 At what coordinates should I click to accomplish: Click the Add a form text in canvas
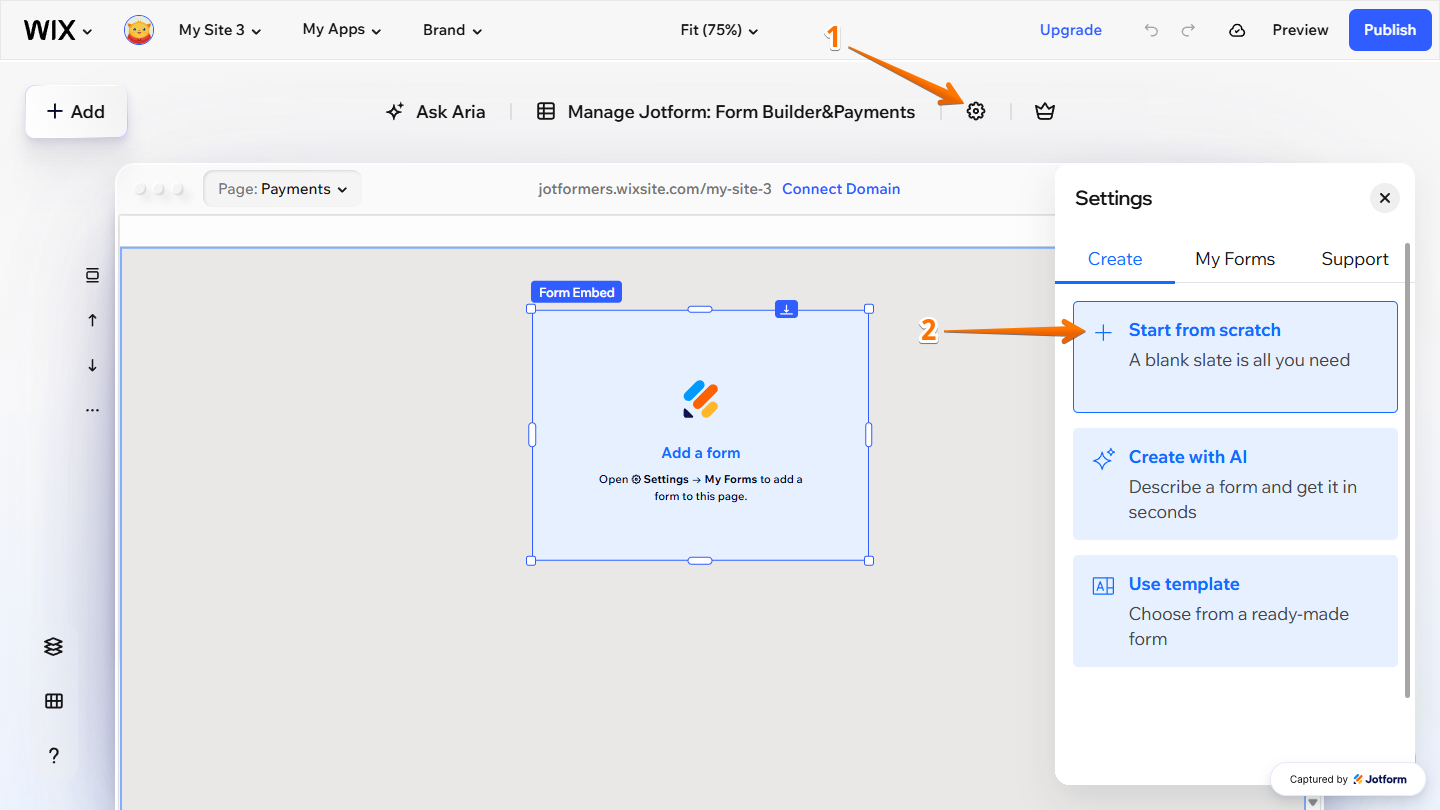701,453
